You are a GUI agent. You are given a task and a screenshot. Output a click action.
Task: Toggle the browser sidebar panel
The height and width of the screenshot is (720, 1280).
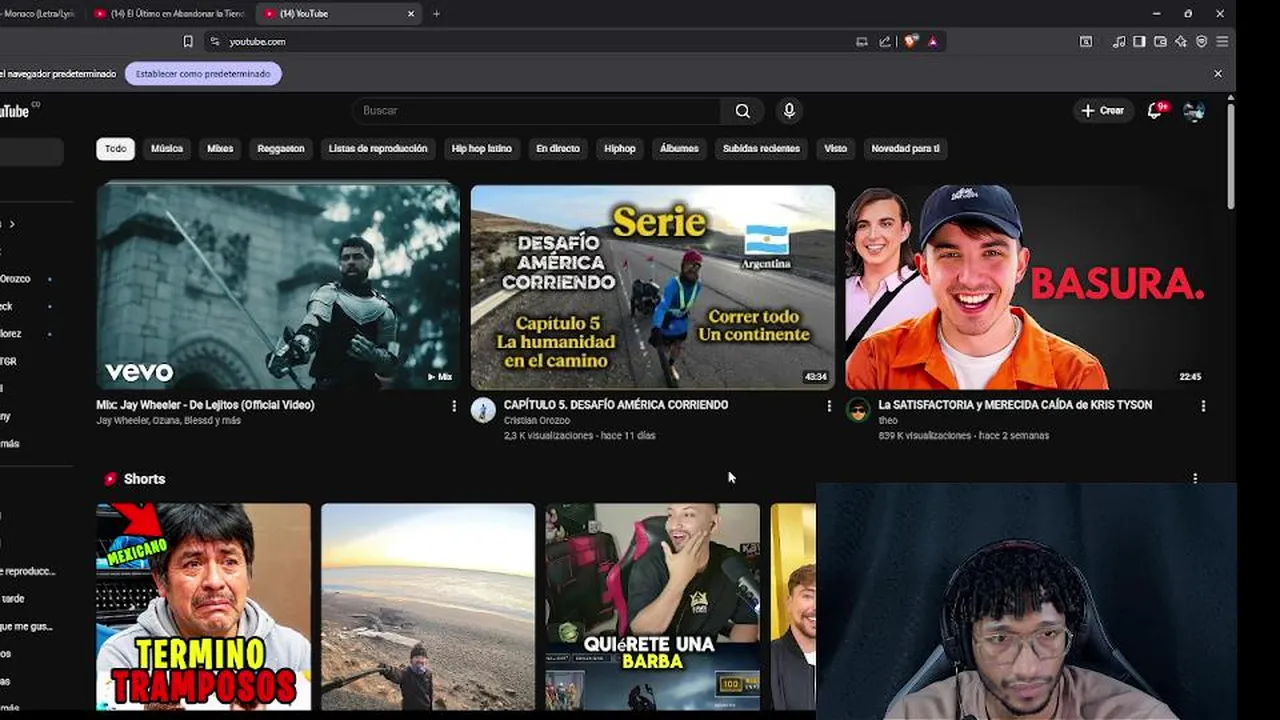tap(1139, 41)
